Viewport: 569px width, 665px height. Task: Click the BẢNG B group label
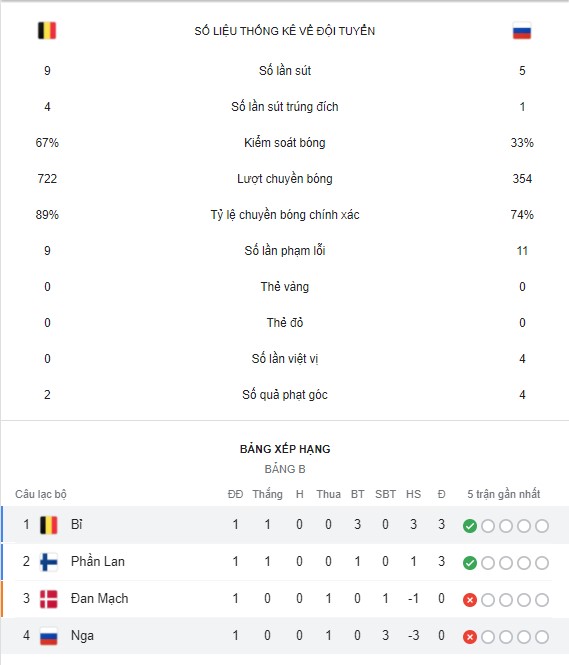click(x=284, y=469)
